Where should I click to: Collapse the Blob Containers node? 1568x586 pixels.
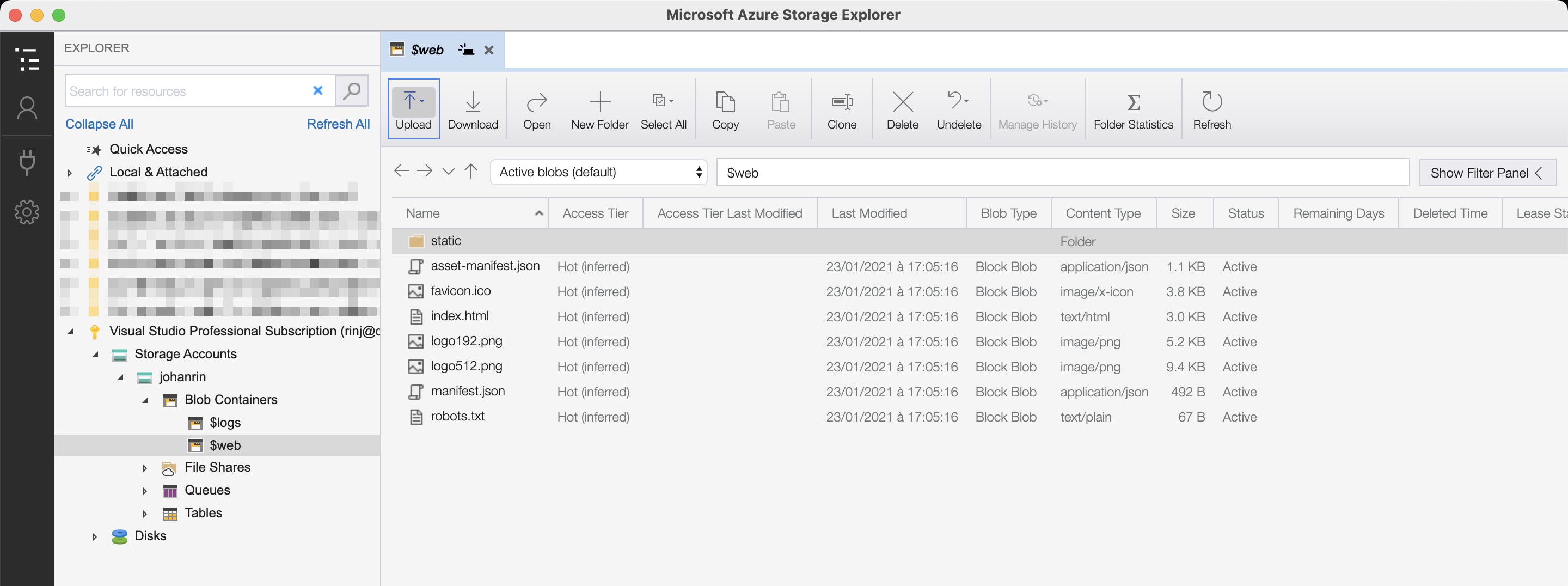[144, 400]
